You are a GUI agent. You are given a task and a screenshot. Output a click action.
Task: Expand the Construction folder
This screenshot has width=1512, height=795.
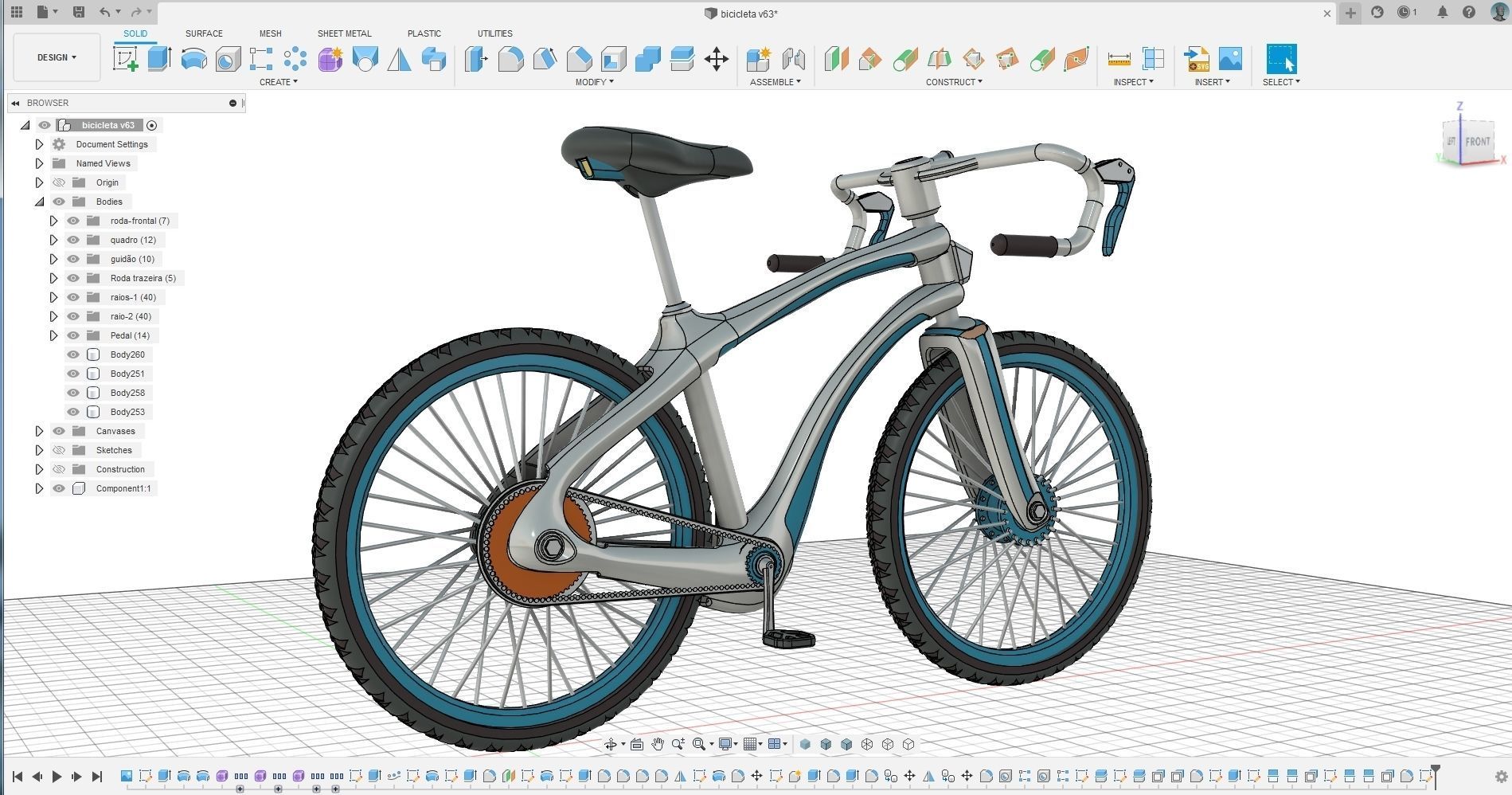39,469
